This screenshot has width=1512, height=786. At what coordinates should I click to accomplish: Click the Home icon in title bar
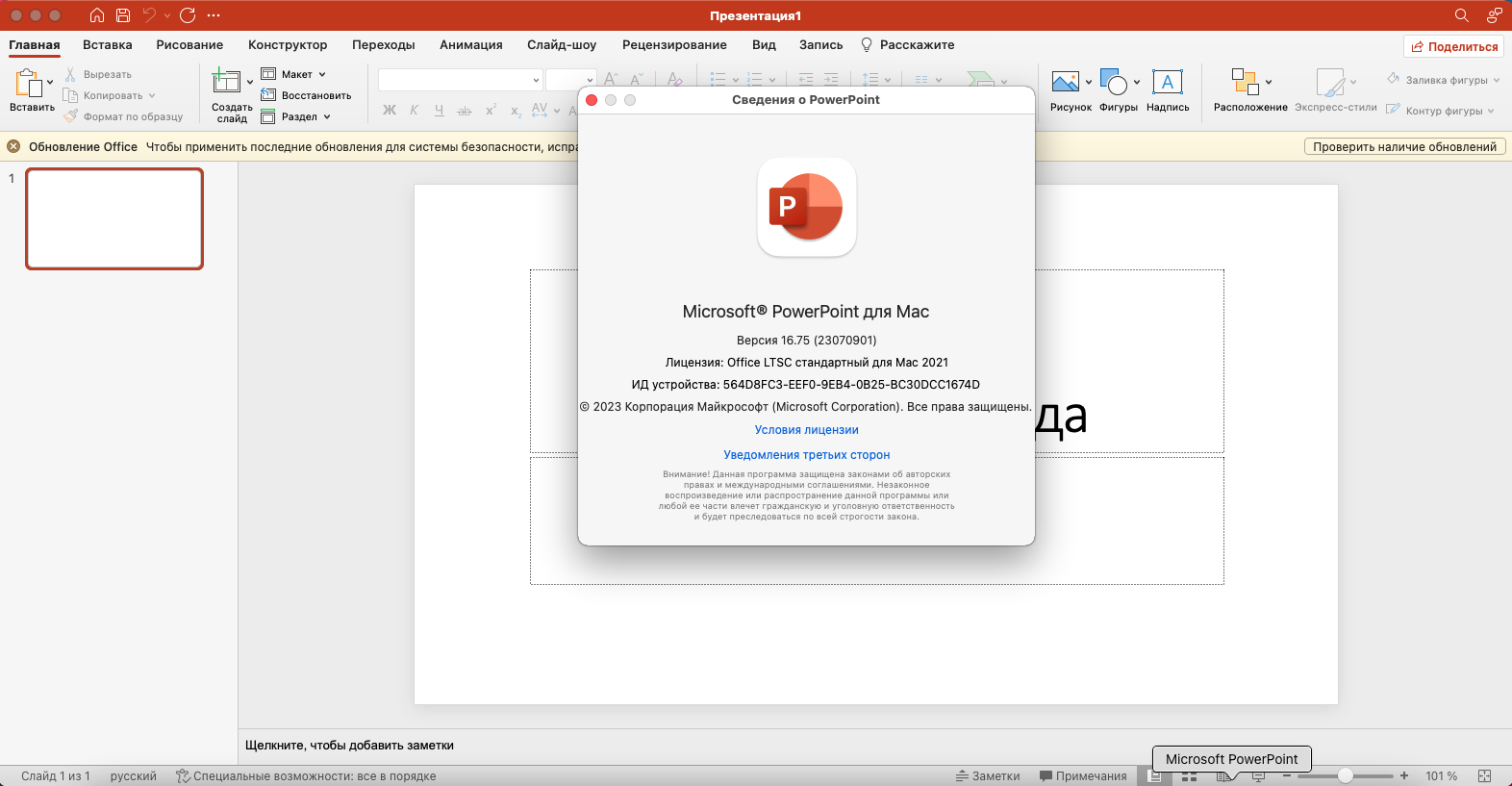click(96, 15)
